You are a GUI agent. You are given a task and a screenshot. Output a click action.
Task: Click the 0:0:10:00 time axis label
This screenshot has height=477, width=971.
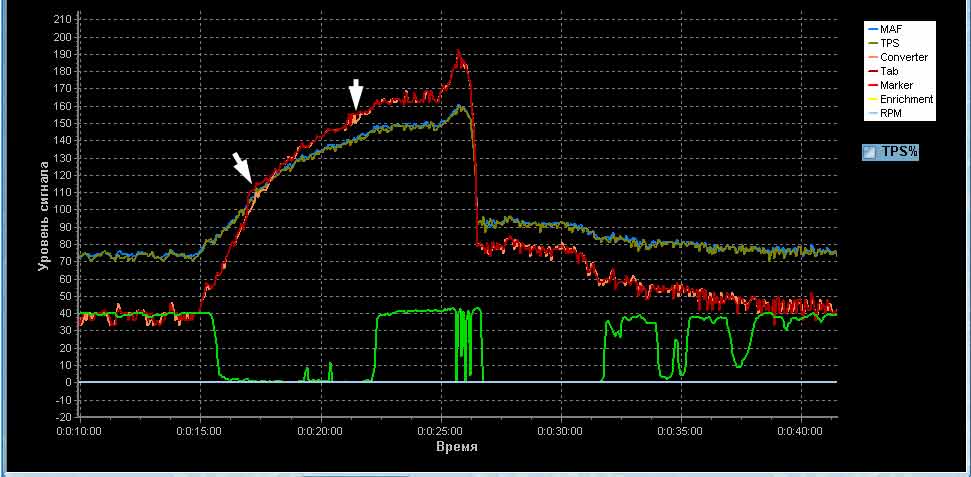click(x=80, y=431)
